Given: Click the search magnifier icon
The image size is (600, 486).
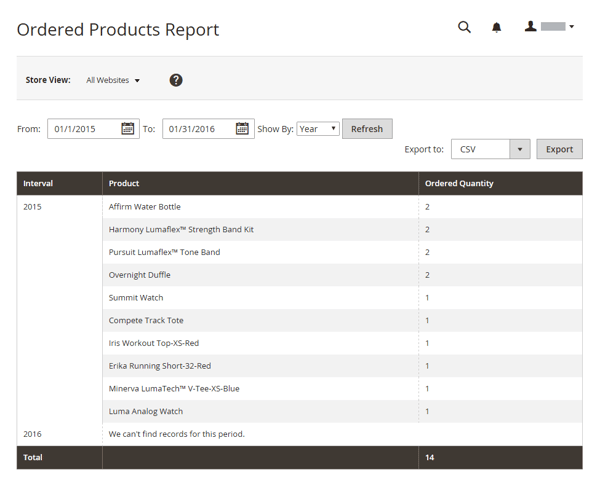Looking at the screenshot, I should point(464,27).
